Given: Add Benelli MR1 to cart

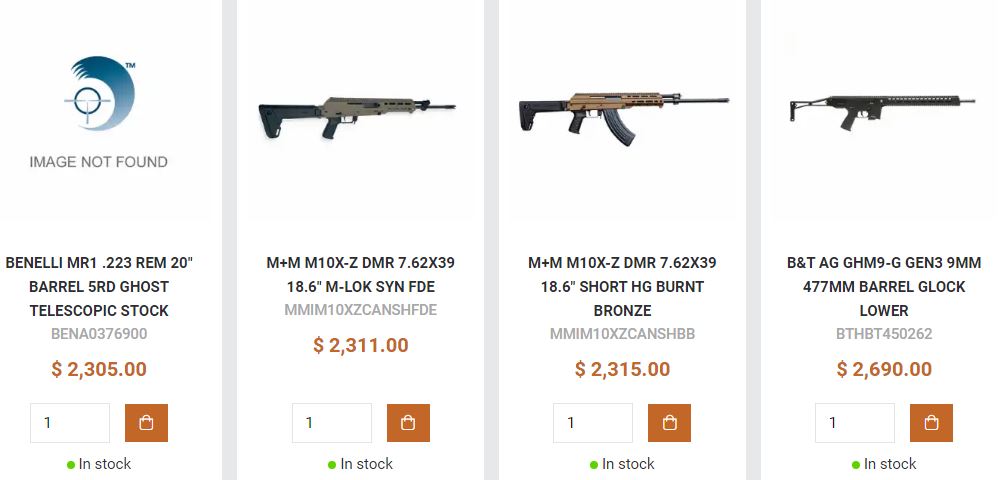Looking at the screenshot, I should tap(146, 423).
